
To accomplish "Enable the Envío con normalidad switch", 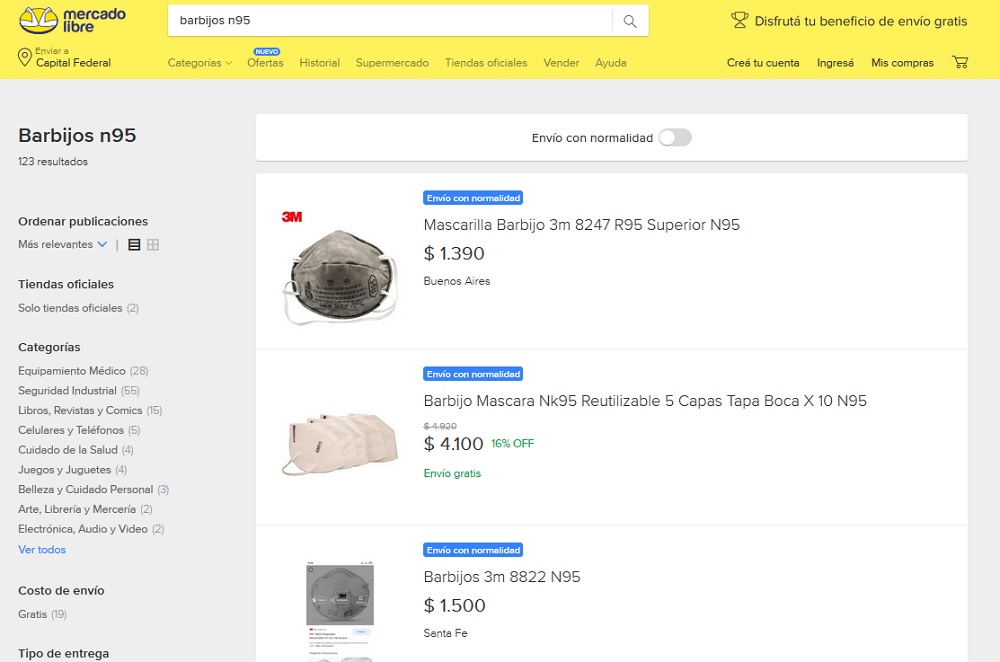I will pos(674,137).
